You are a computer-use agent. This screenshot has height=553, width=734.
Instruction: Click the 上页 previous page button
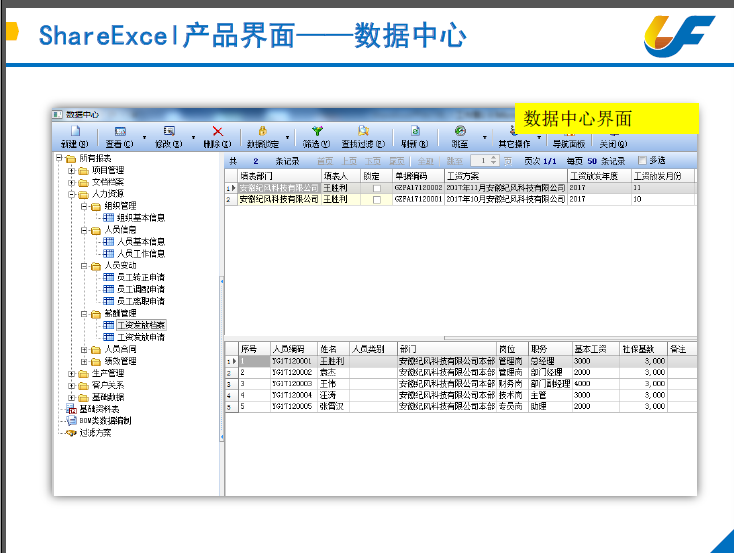(x=349, y=161)
